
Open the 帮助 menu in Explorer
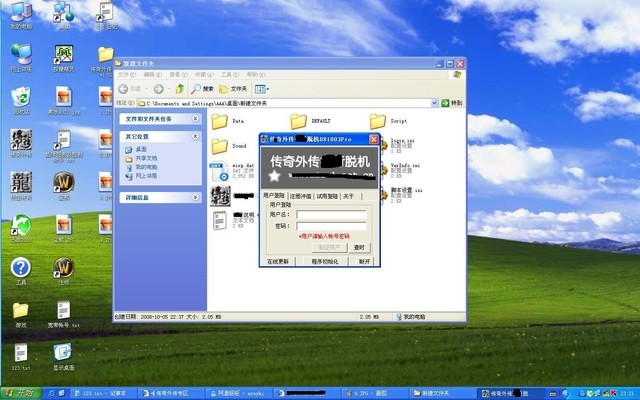click(256, 75)
